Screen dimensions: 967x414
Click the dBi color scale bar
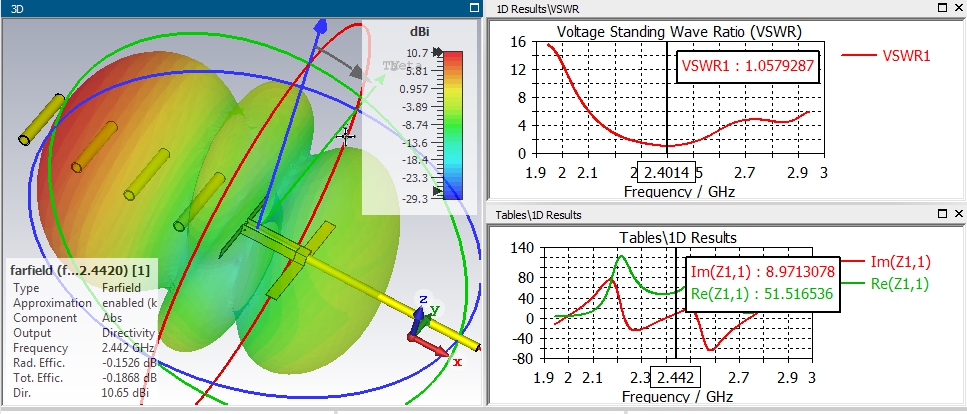453,124
